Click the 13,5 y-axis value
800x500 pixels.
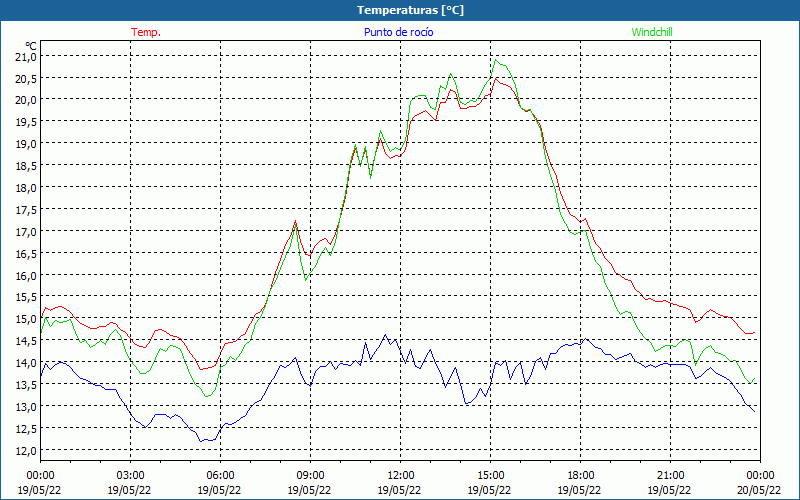pyautogui.click(x=26, y=385)
